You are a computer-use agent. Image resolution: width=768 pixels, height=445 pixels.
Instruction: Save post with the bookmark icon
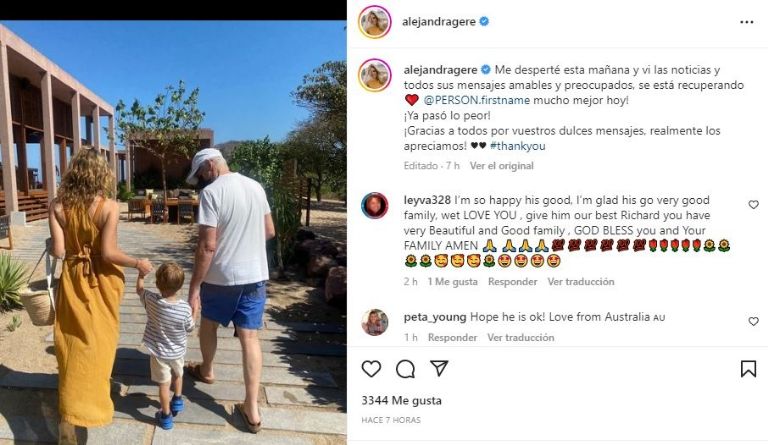(x=748, y=369)
